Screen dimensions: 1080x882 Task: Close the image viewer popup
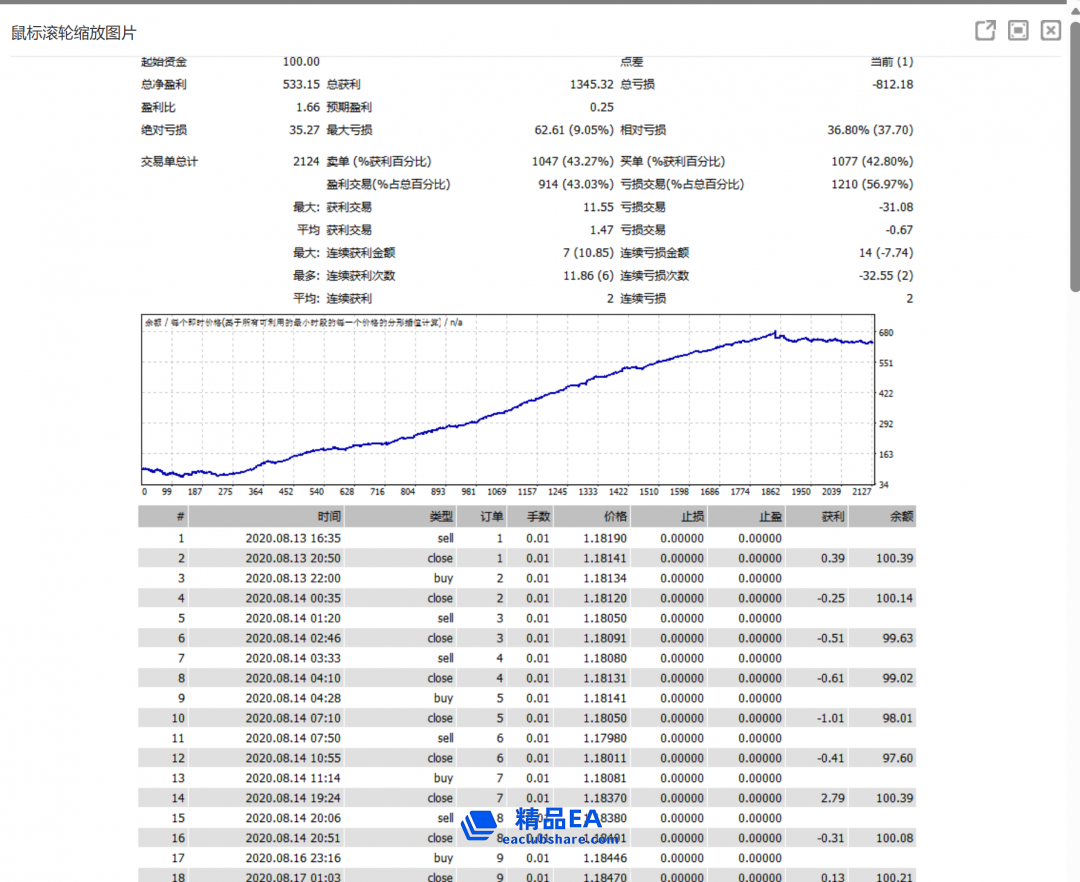pyautogui.click(x=1050, y=31)
